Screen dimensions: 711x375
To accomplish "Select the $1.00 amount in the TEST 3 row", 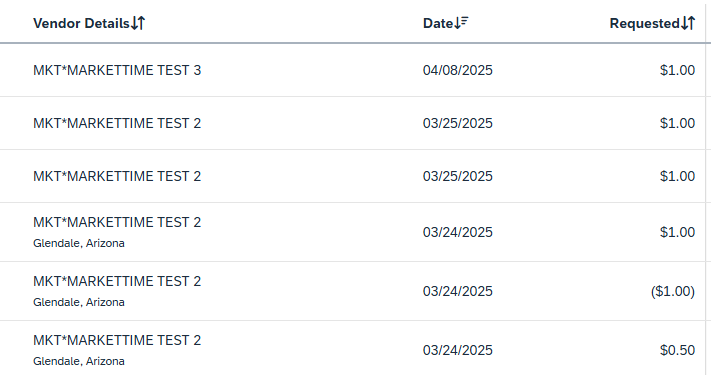I will pos(677,70).
